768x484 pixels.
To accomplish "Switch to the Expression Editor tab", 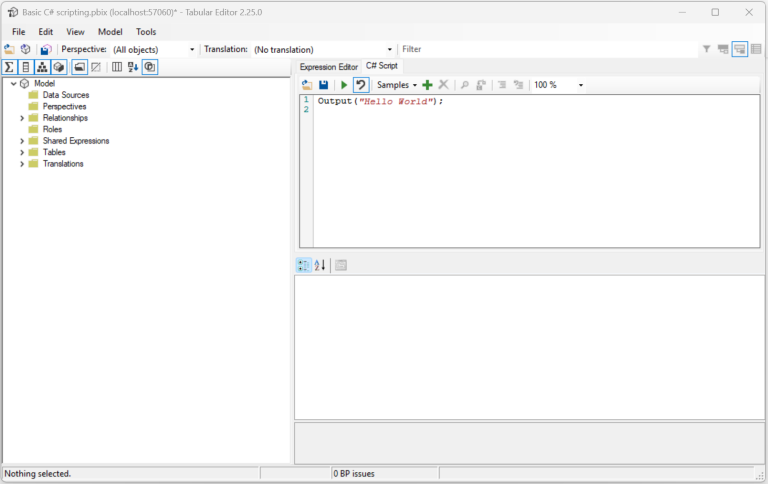I will point(329,67).
